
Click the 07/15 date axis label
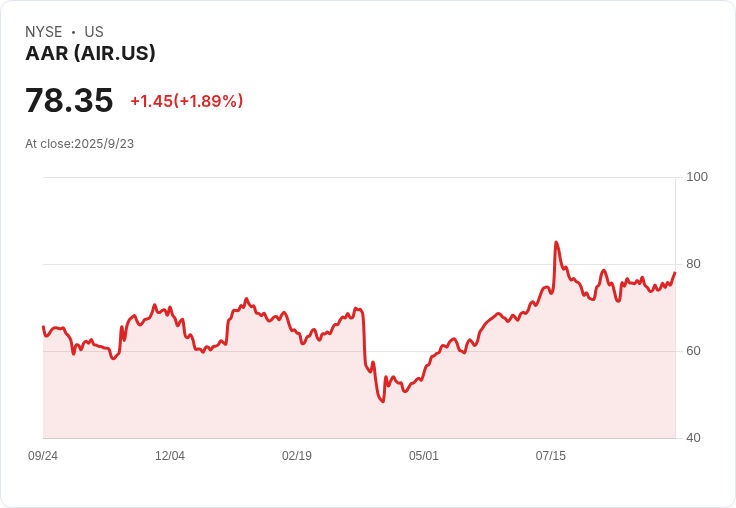point(551,456)
